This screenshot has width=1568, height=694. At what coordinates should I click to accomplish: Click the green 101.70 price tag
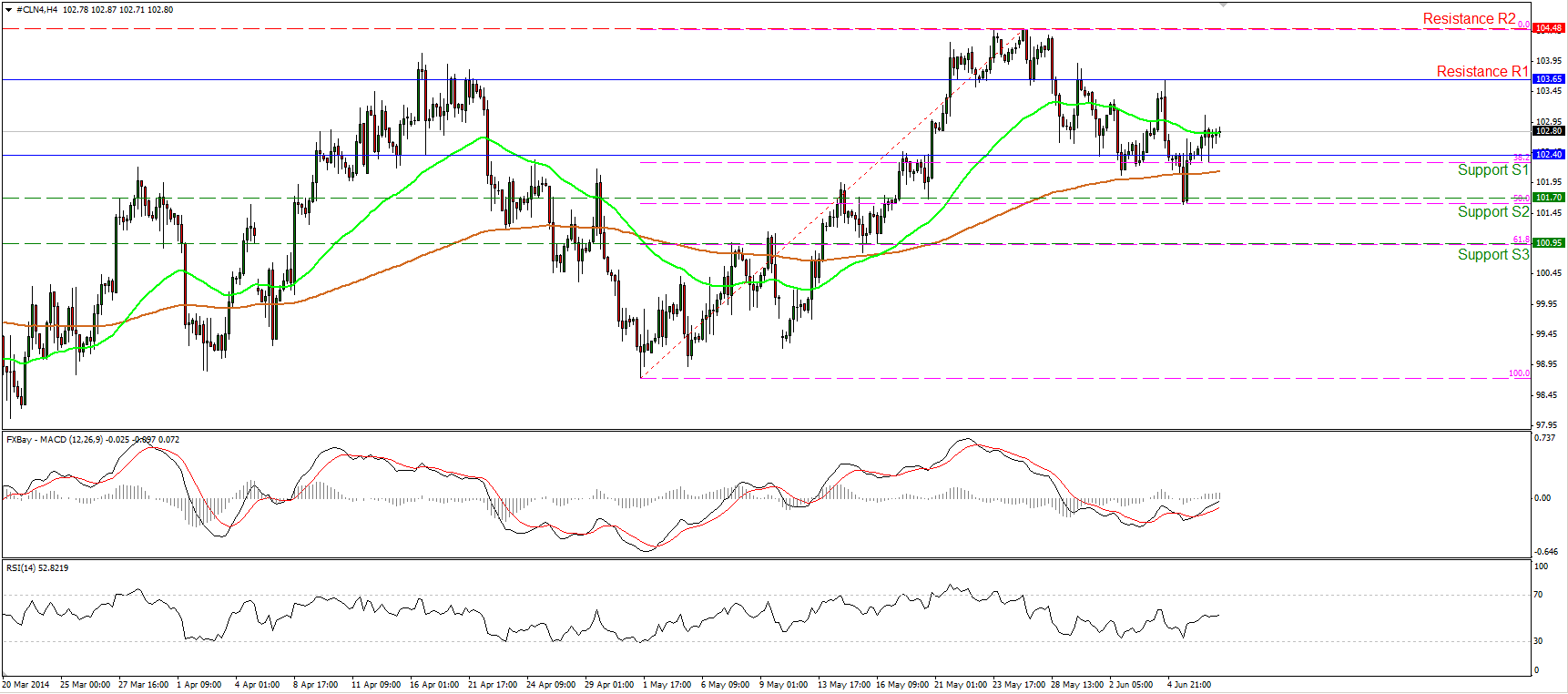coord(1549,198)
